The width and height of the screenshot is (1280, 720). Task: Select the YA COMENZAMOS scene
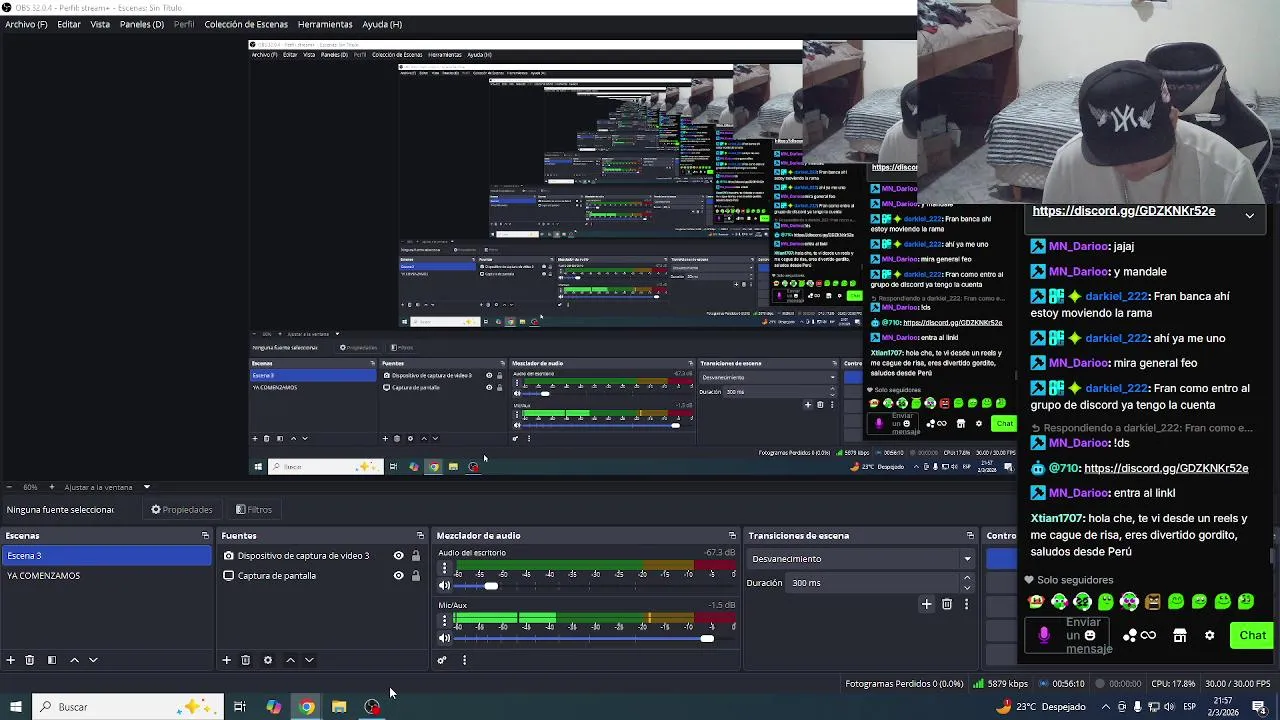pyautogui.click(x=106, y=576)
